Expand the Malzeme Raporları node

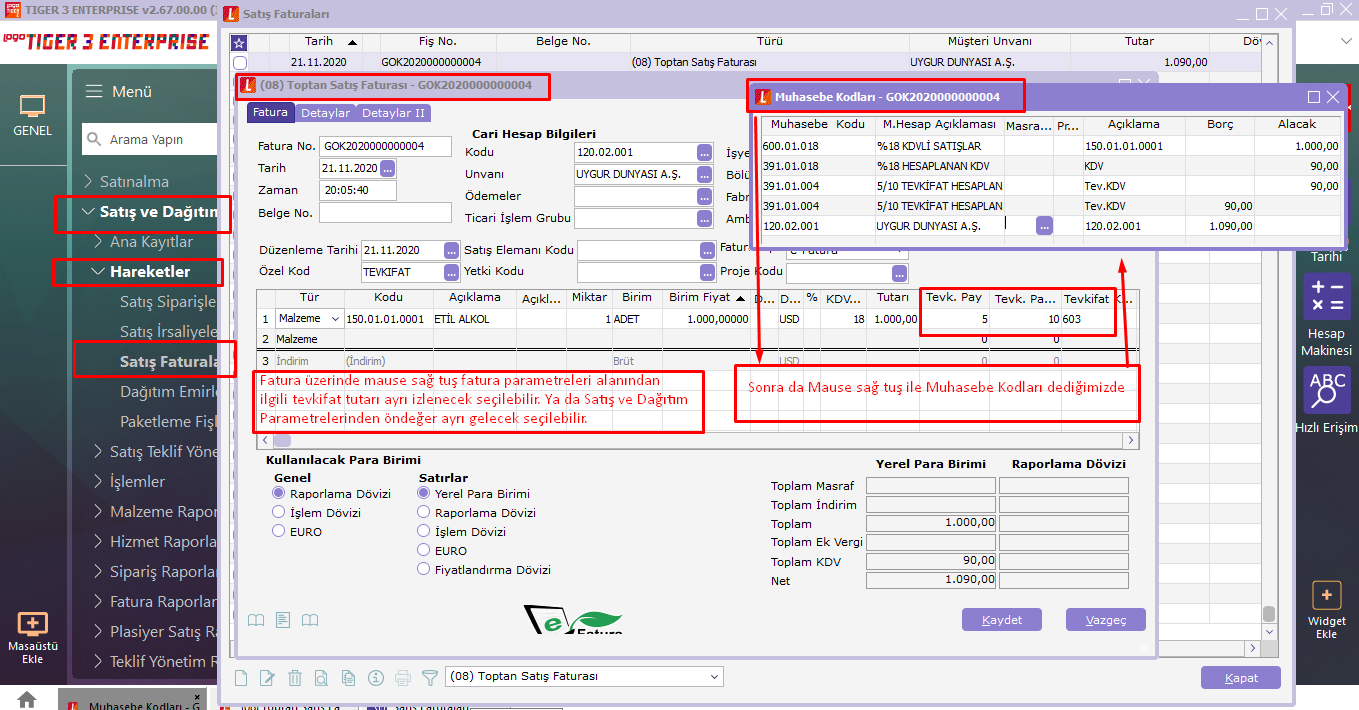[x=98, y=512]
